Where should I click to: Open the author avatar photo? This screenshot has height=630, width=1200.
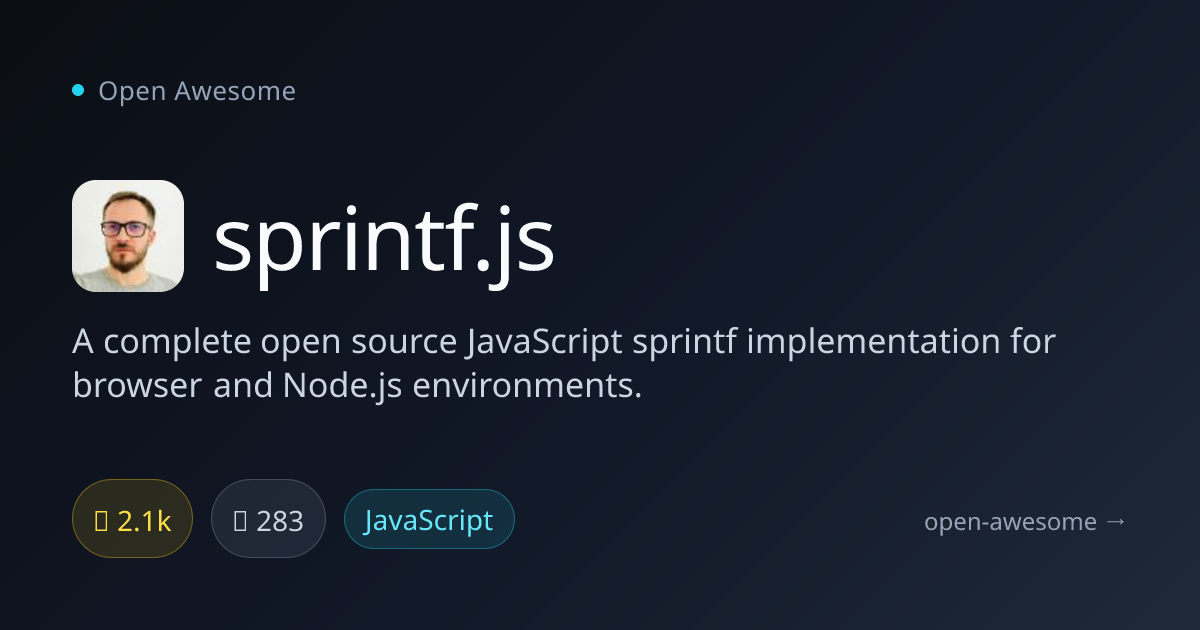(x=128, y=236)
